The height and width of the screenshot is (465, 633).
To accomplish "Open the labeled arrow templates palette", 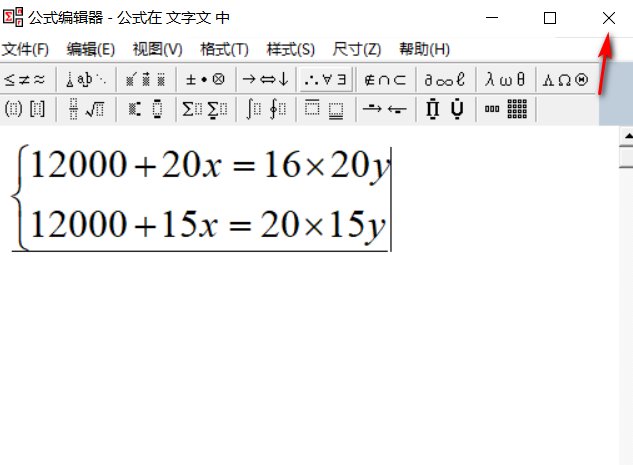I will (385, 109).
